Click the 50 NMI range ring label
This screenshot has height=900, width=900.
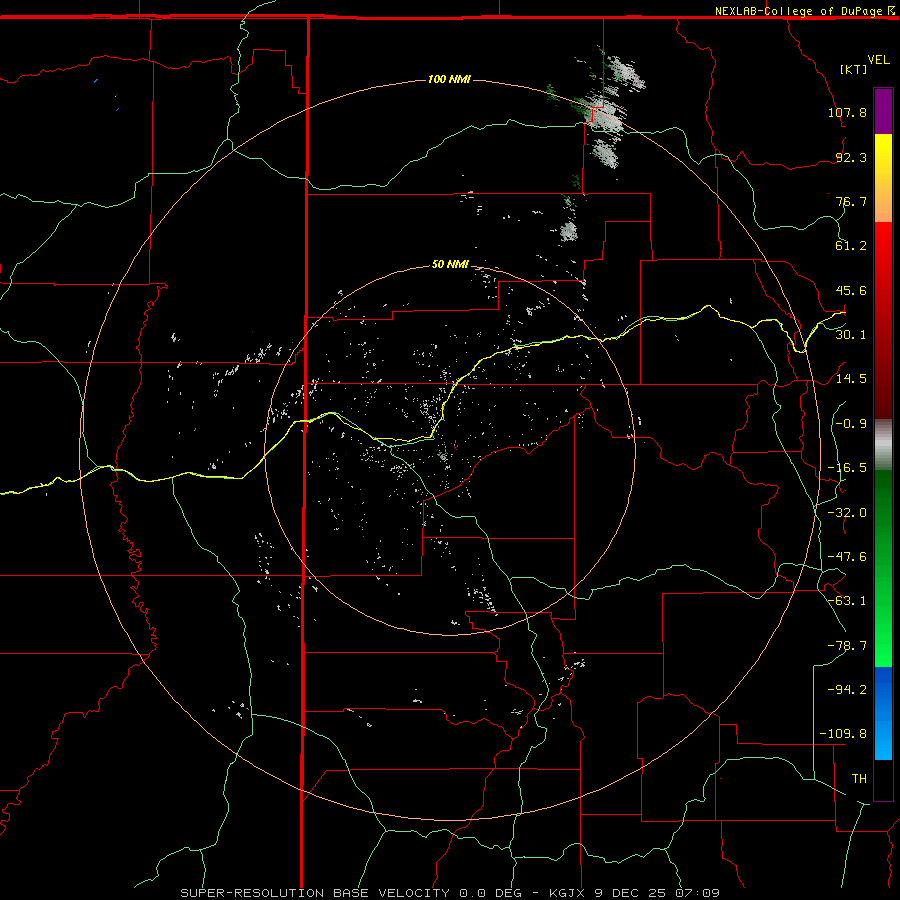coord(450,265)
